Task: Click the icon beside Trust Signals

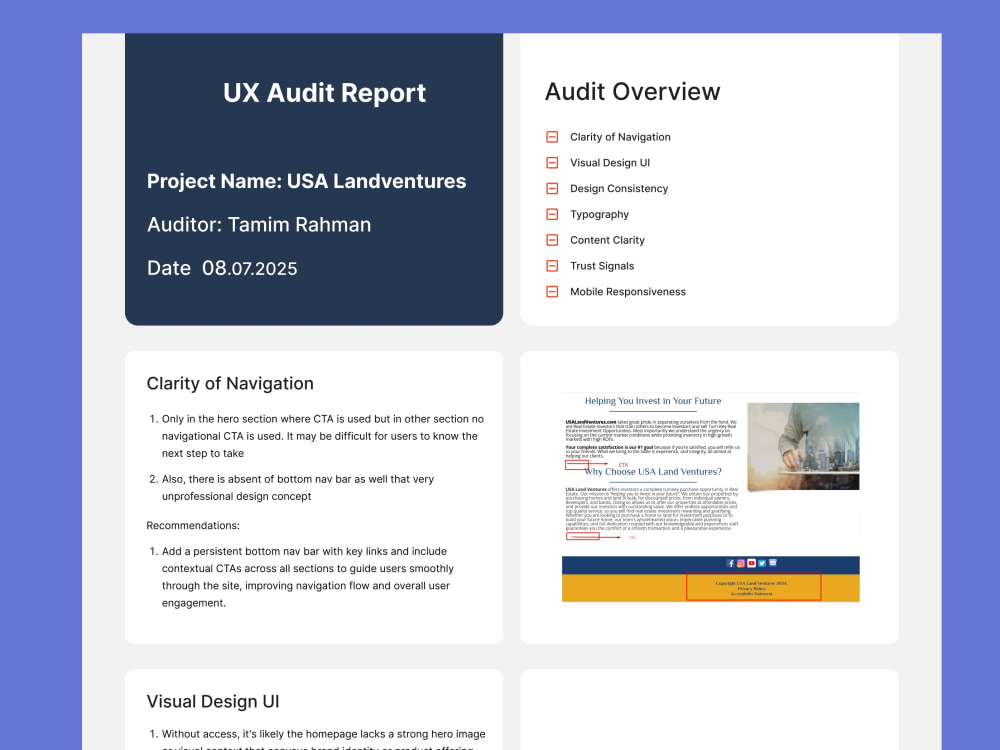Action: [552, 266]
